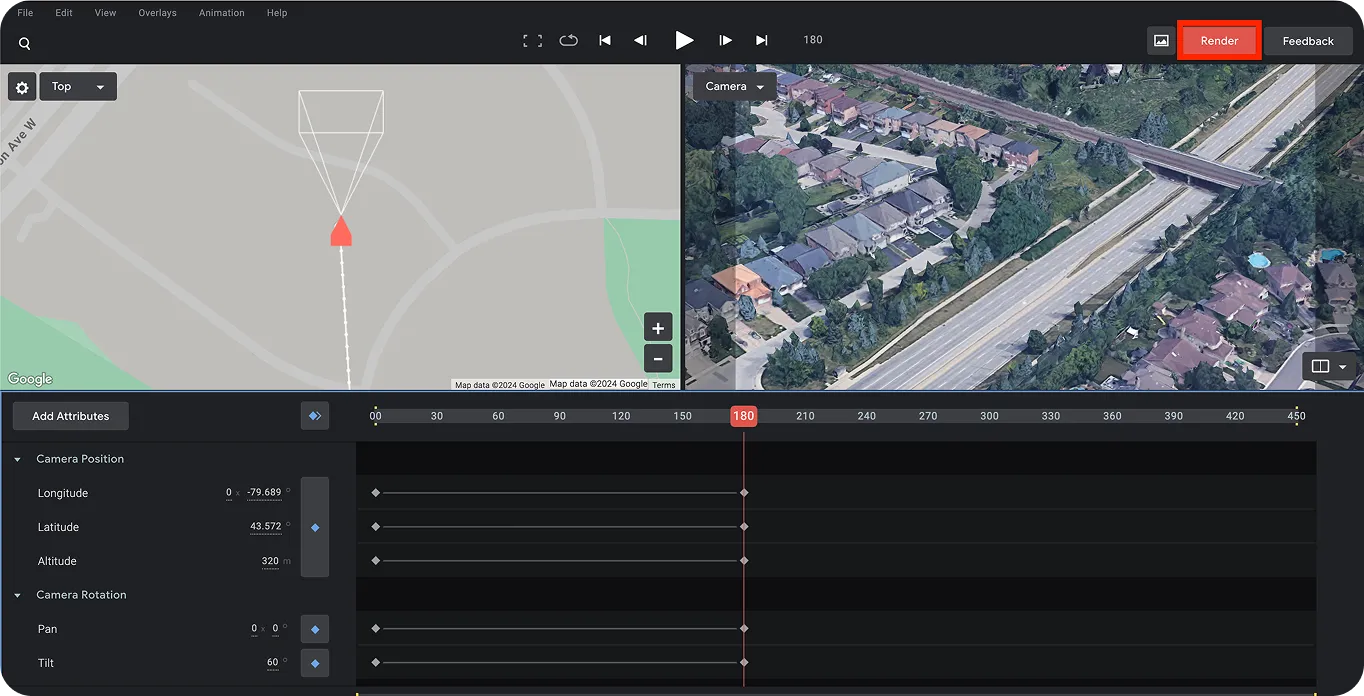Screen dimensions: 1364x696
Task: Open the viewport layout dropdown
Action: click(x=1330, y=366)
